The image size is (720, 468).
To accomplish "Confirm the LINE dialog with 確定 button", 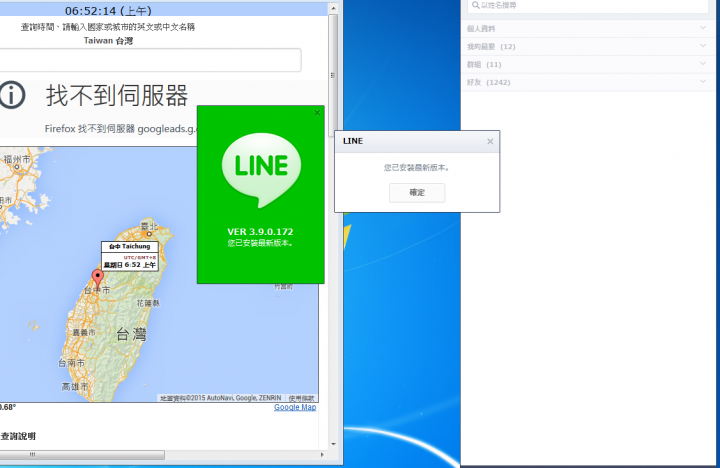I will point(417,192).
